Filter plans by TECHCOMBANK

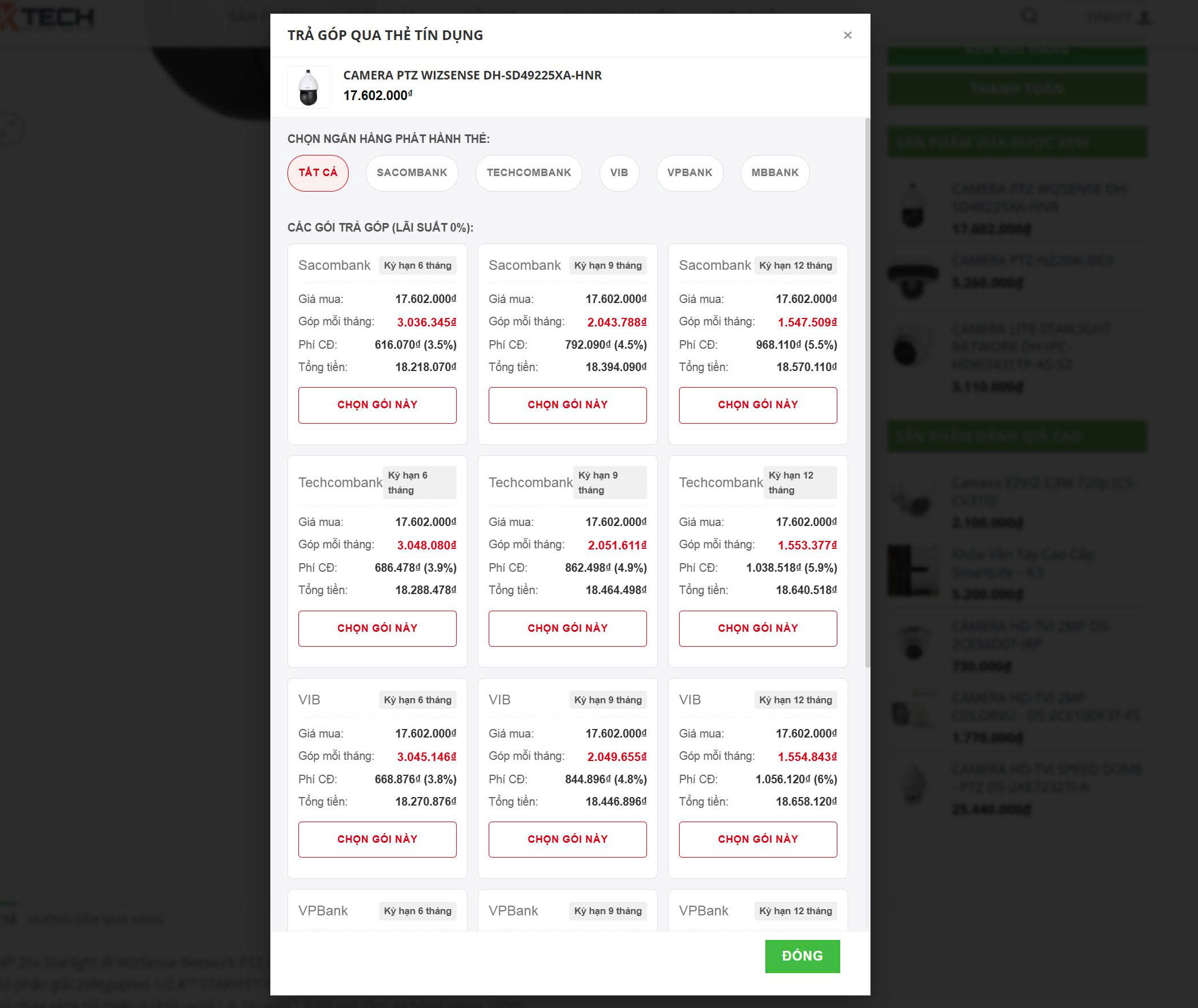[529, 173]
